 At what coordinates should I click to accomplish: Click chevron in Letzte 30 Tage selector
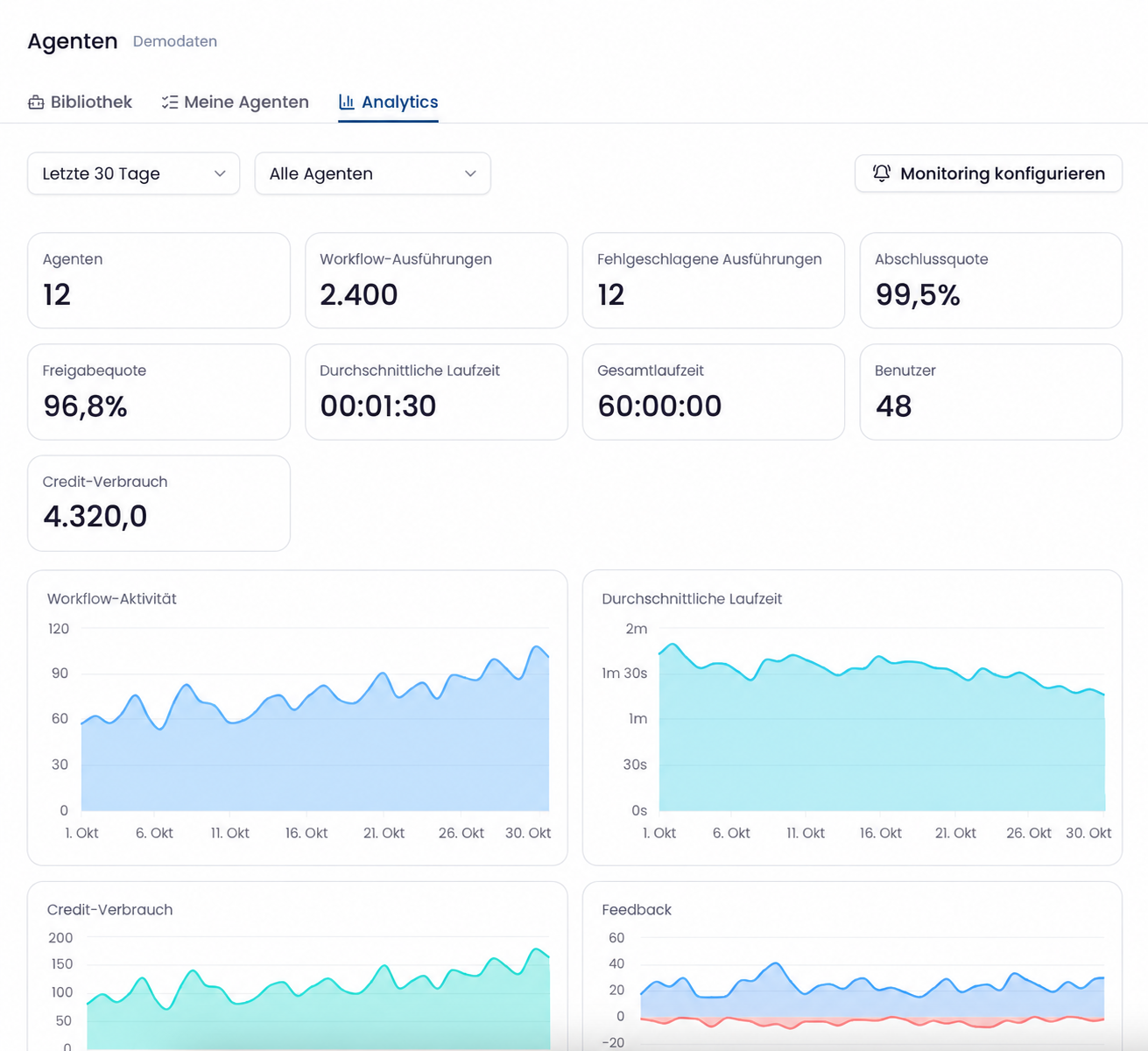[220, 173]
